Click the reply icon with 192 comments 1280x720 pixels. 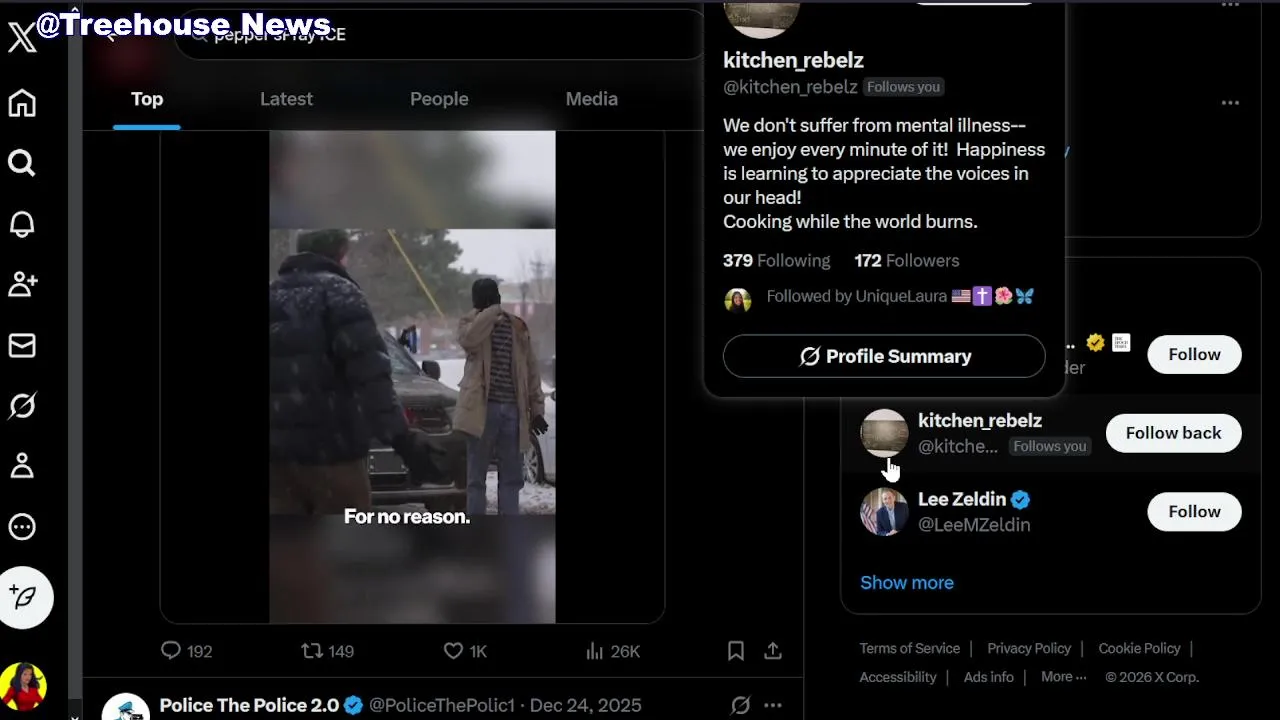pyautogui.click(x=171, y=651)
